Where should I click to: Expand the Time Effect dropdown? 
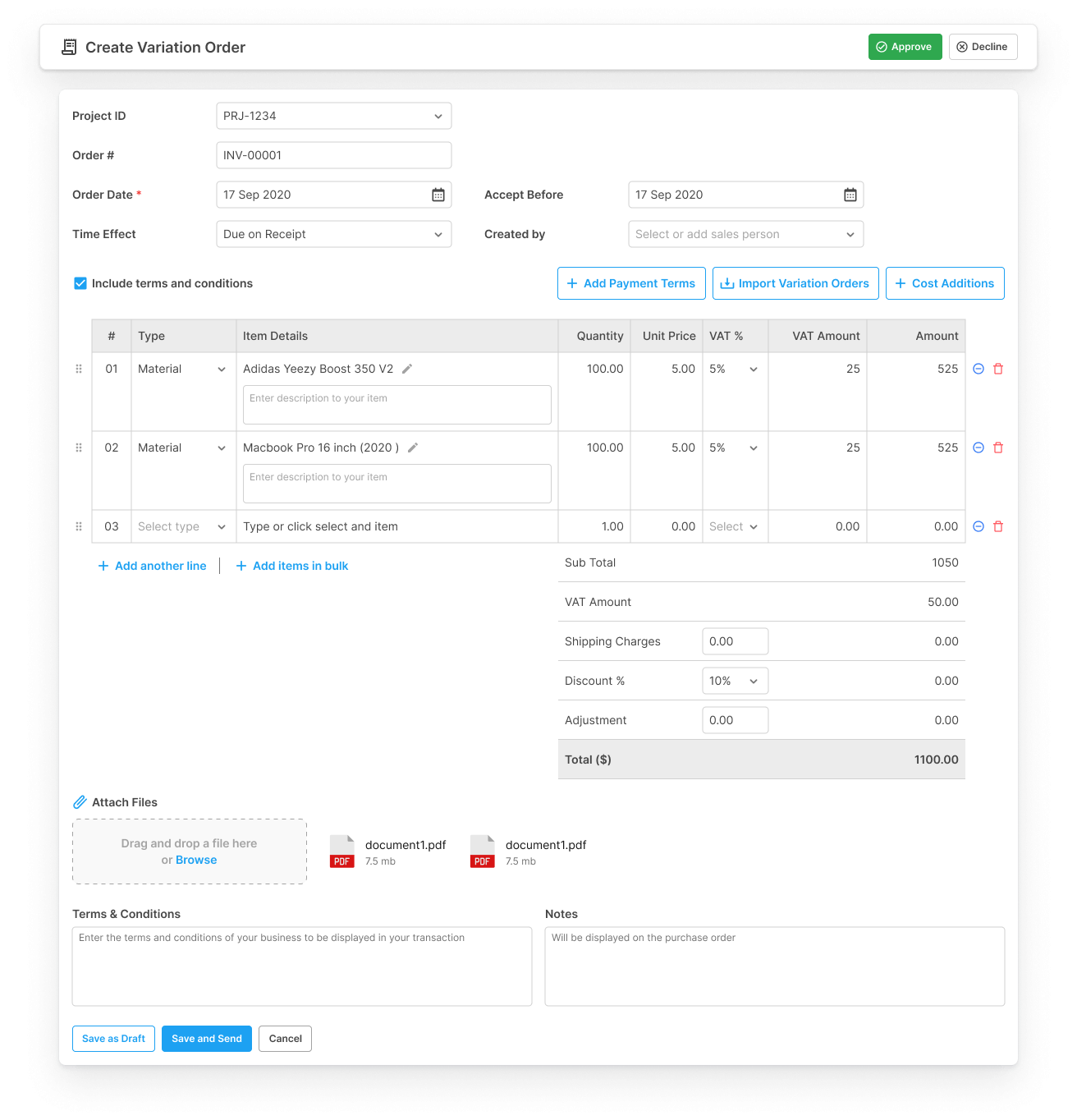pos(333,234)
